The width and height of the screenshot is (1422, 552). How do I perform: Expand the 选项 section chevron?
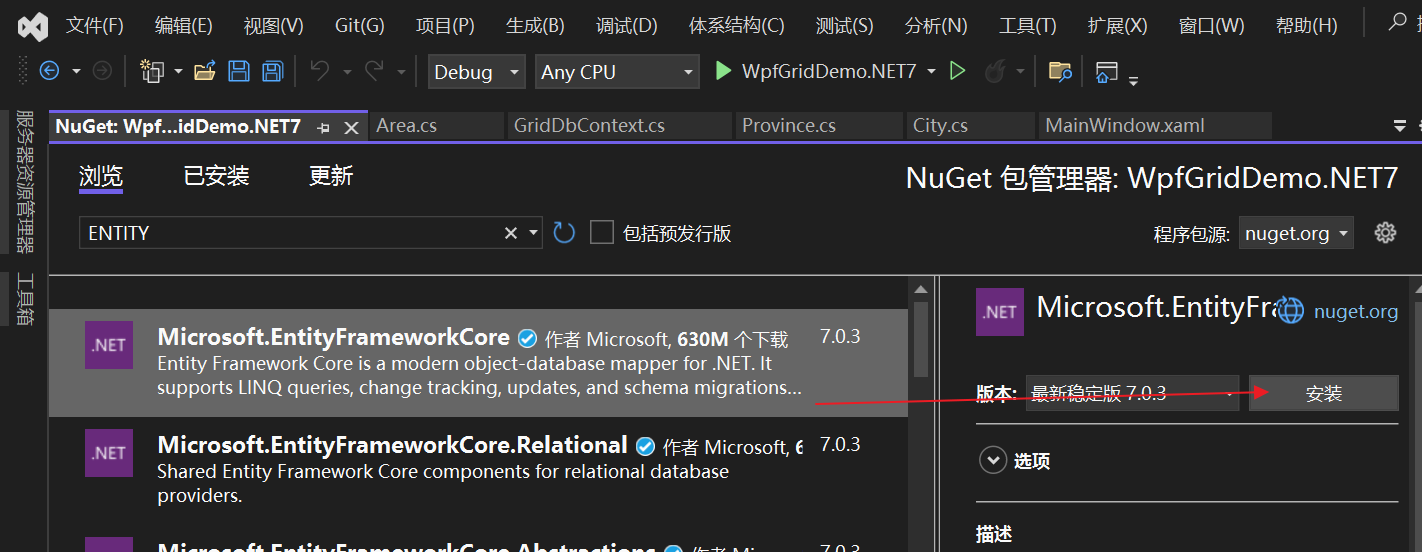coord(993,461)
